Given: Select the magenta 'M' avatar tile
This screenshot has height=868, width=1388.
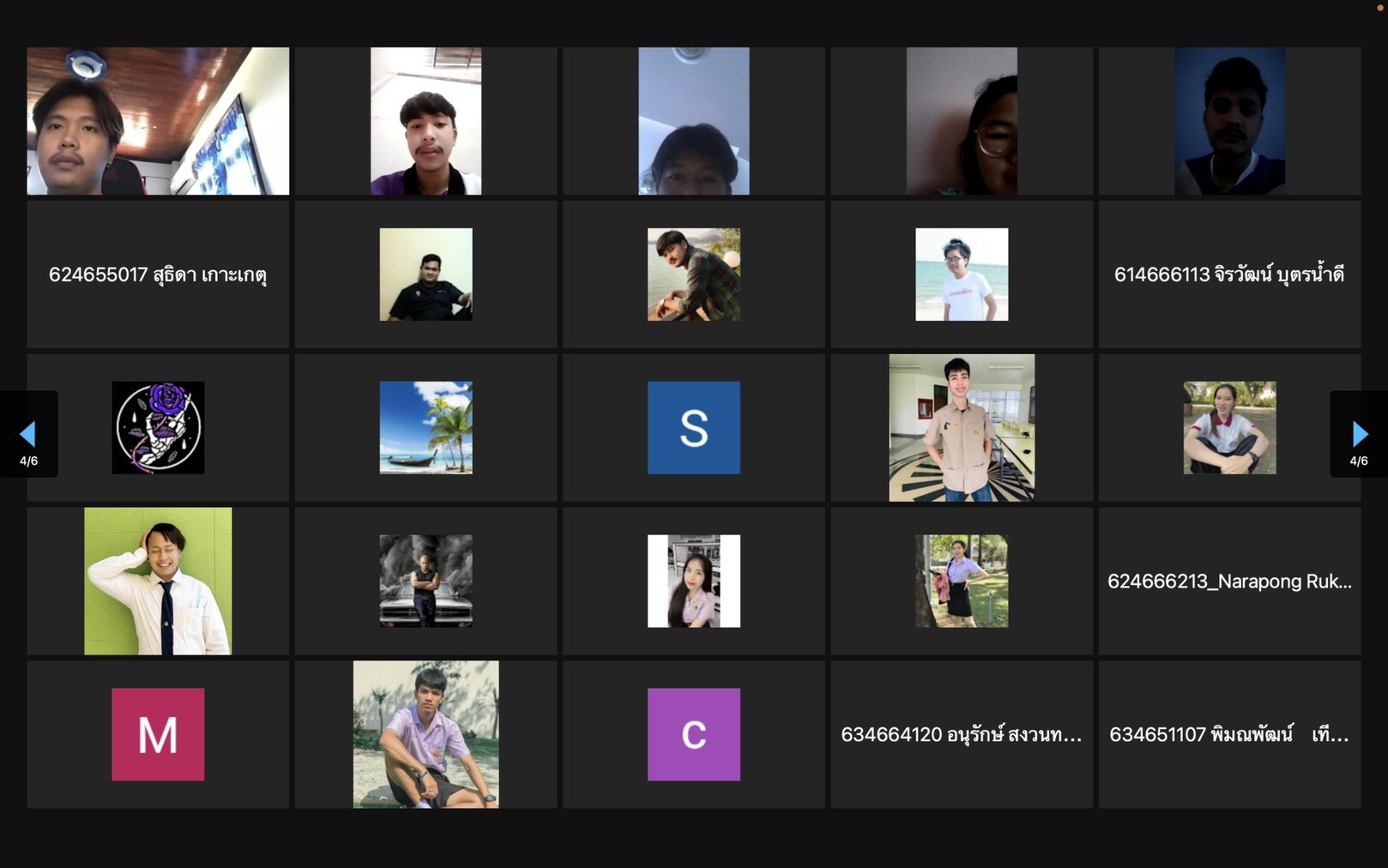Looking at the screenshot, I should [x=158, y=734].
